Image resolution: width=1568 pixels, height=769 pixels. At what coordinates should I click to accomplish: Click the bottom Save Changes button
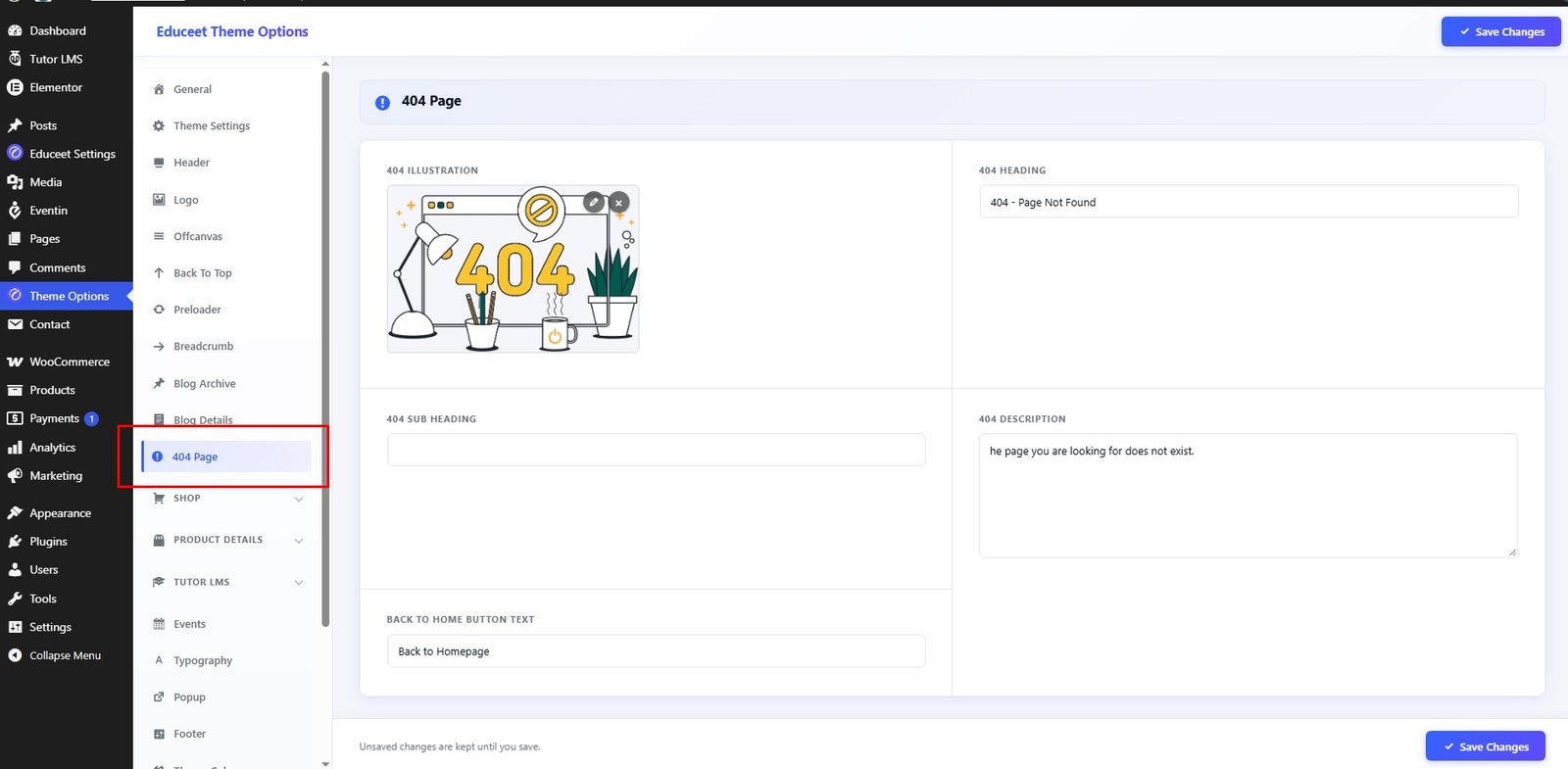click(x=1485, y=746)
